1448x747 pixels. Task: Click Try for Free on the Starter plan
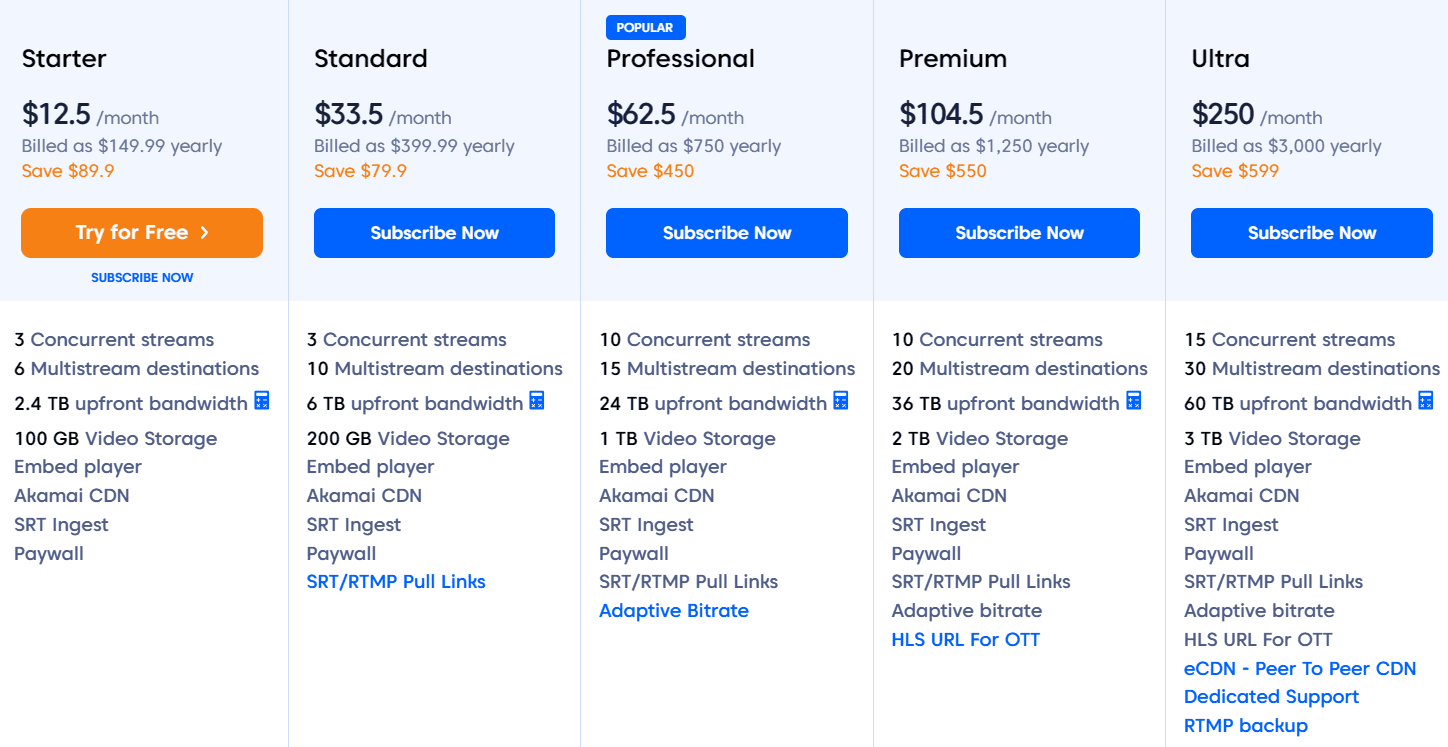pos(141,232)
